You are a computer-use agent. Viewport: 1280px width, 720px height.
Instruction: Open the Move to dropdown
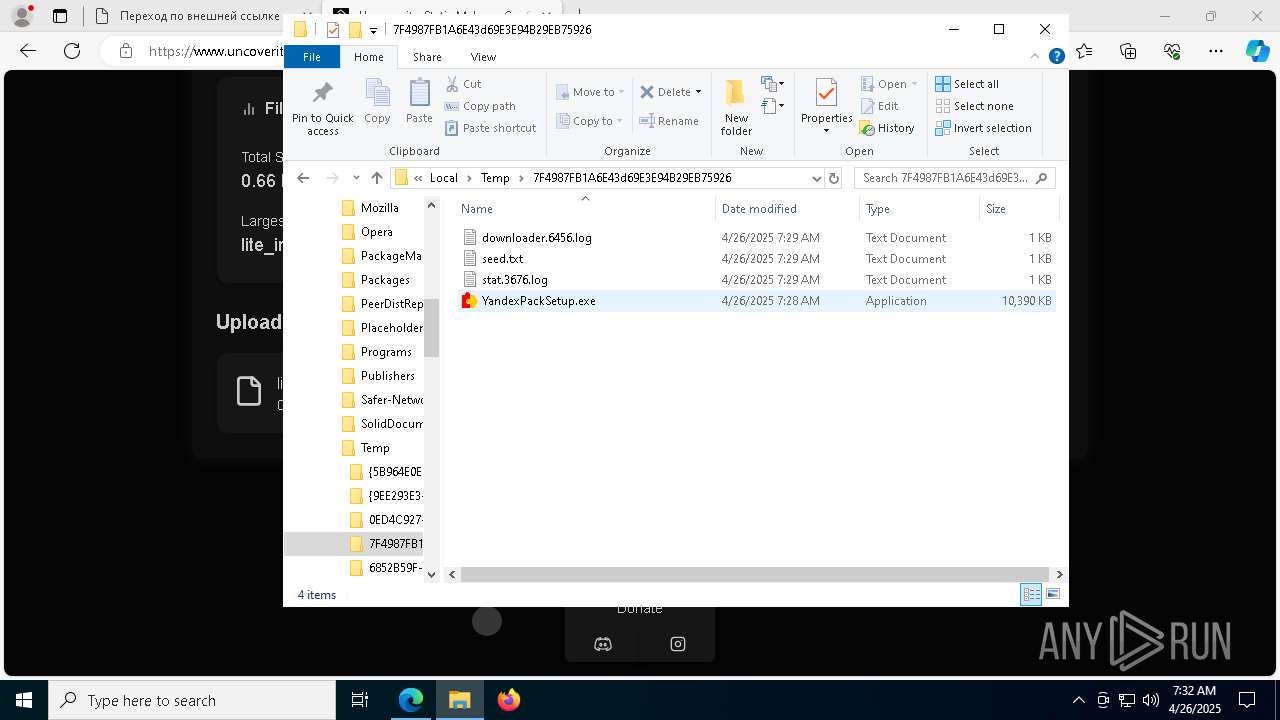pos(590,92)
